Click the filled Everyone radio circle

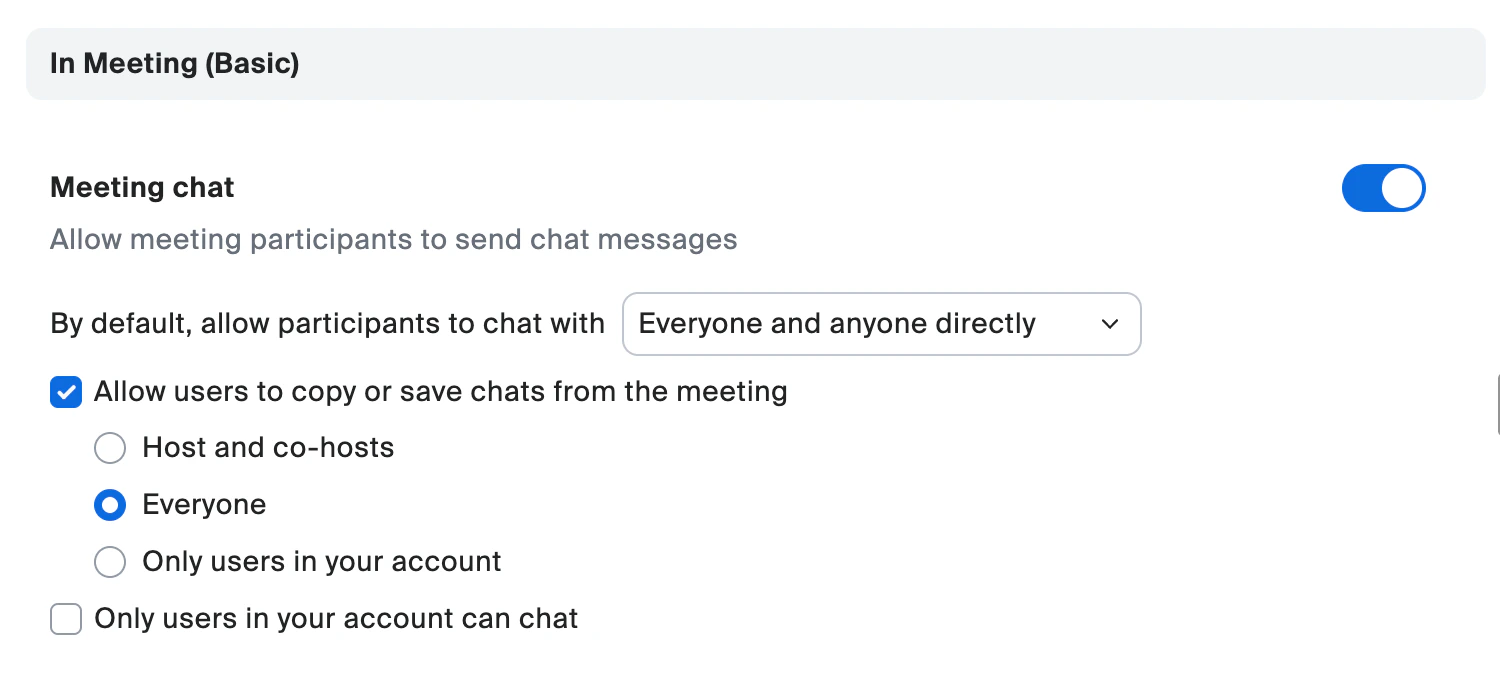pos(110,505)
